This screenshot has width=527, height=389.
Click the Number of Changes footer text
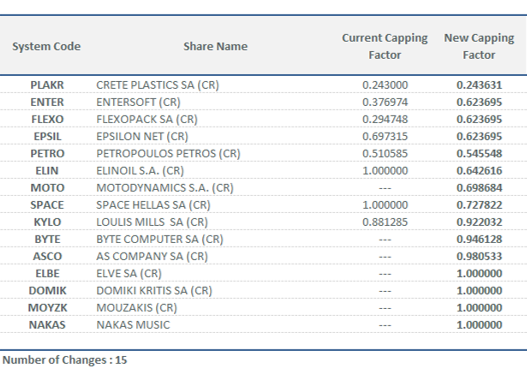65,360
